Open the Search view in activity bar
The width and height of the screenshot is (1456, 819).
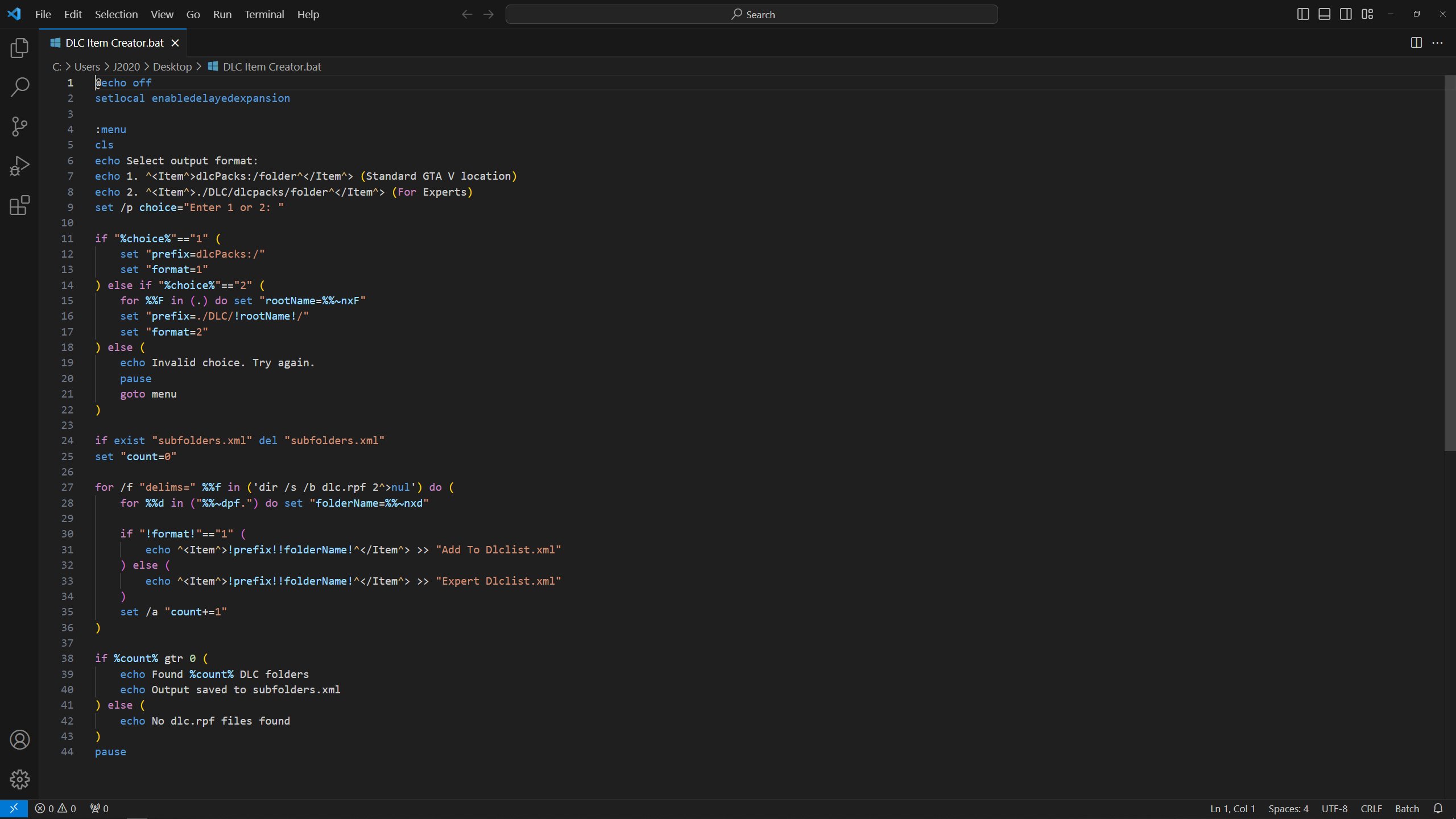coord(19,87)
